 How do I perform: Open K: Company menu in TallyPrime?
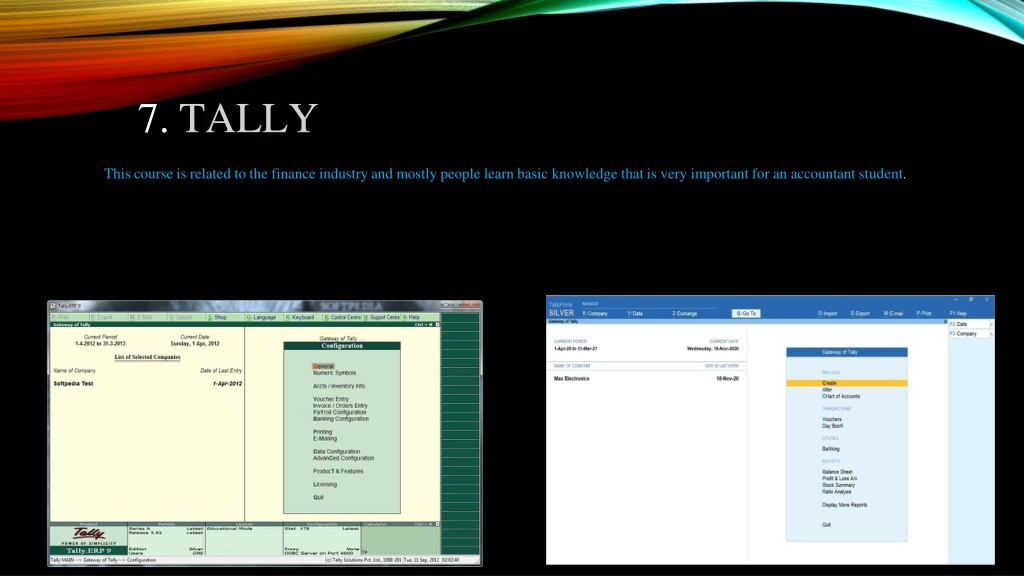595,313
